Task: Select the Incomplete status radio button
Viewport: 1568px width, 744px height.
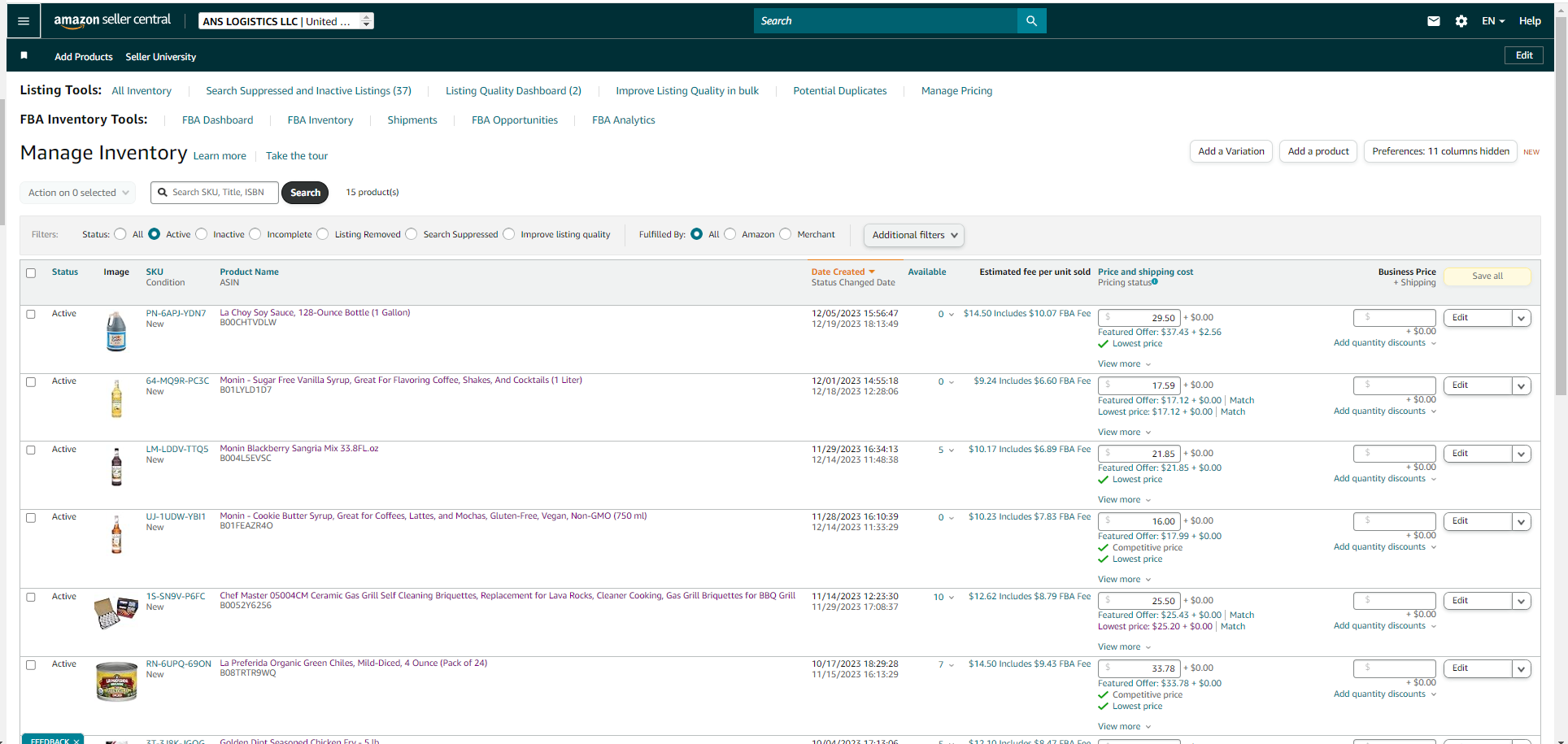Action: pos(255,234)
